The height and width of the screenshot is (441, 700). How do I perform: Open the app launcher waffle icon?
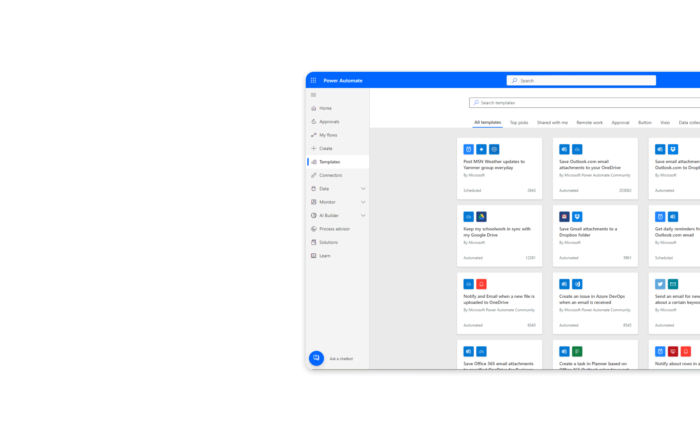click(313, 80)
